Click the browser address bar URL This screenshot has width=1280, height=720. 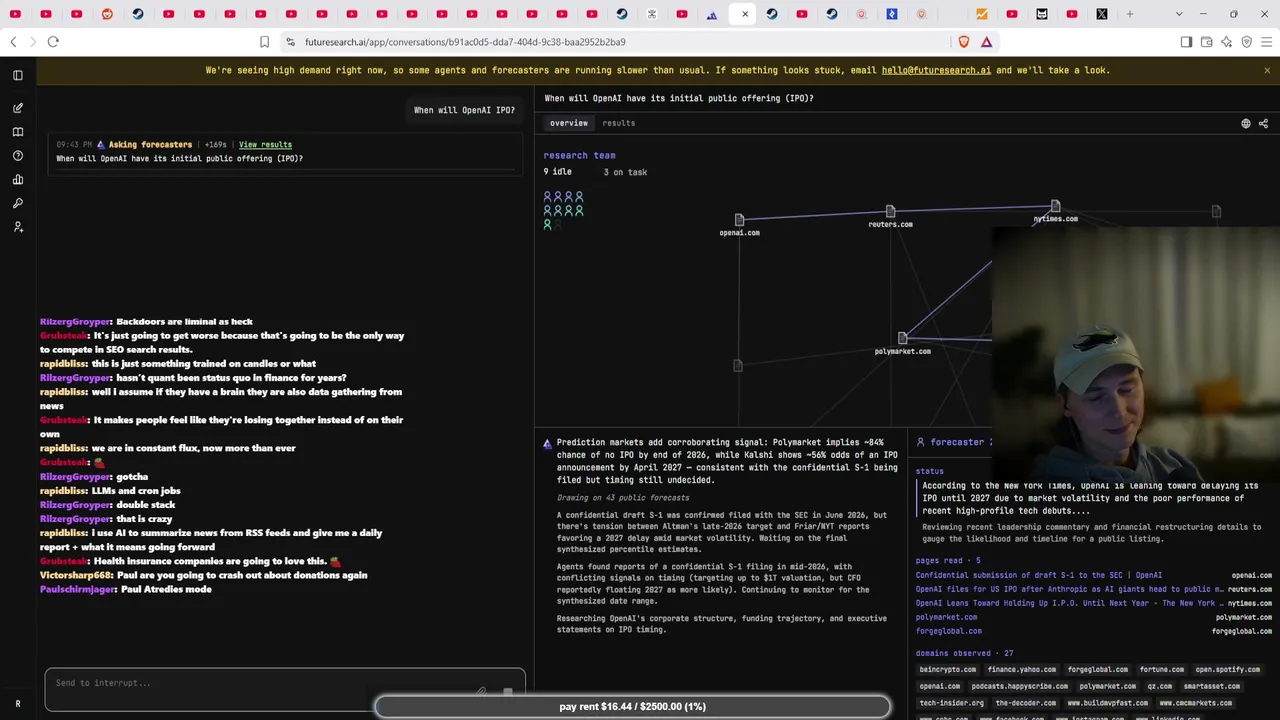point(465,42)
